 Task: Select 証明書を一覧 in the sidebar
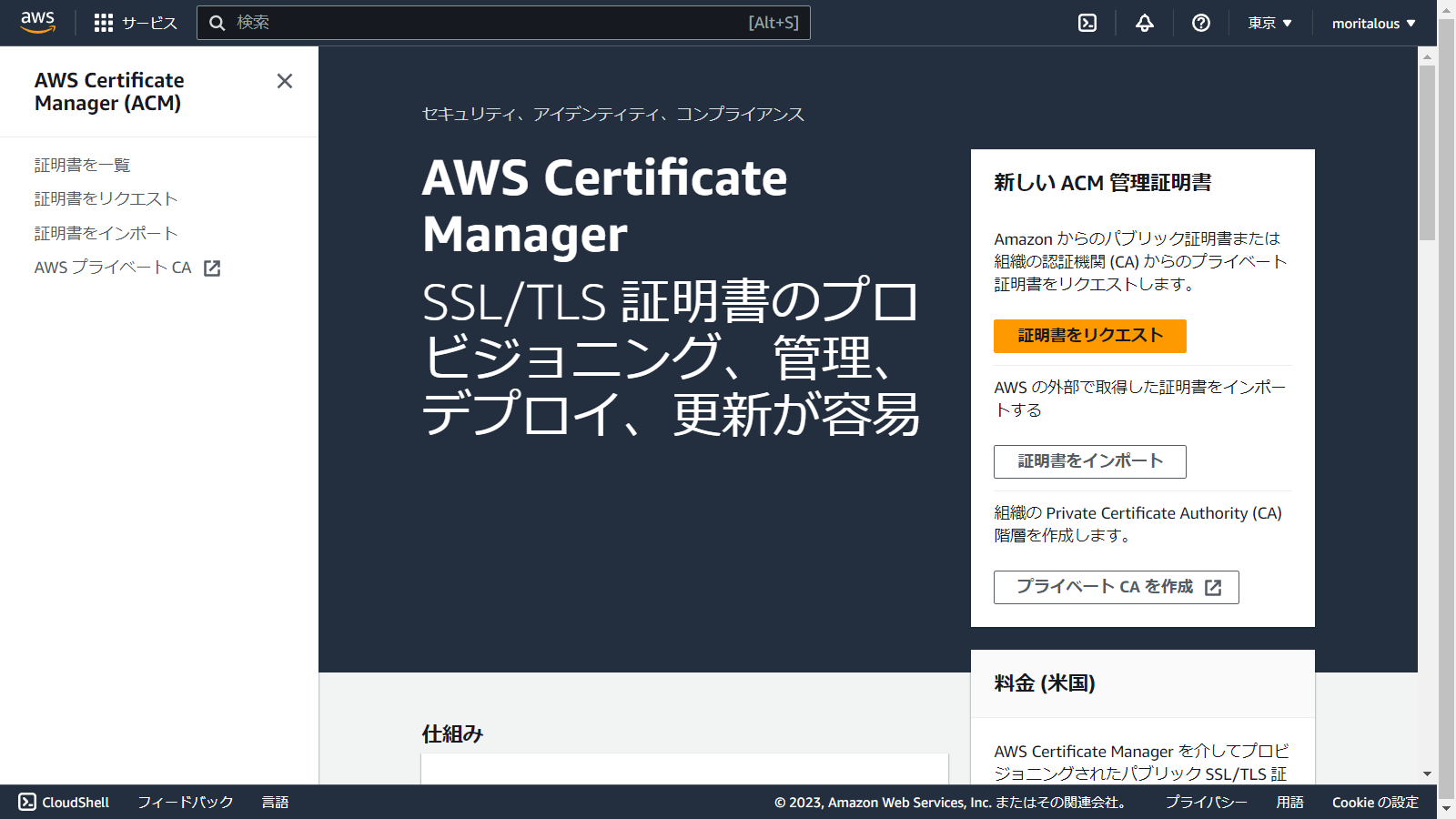coord(81,165)
